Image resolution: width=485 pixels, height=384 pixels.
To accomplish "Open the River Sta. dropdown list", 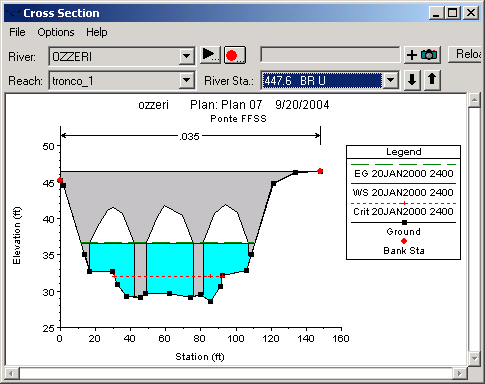I will click(x=390, y=80).
